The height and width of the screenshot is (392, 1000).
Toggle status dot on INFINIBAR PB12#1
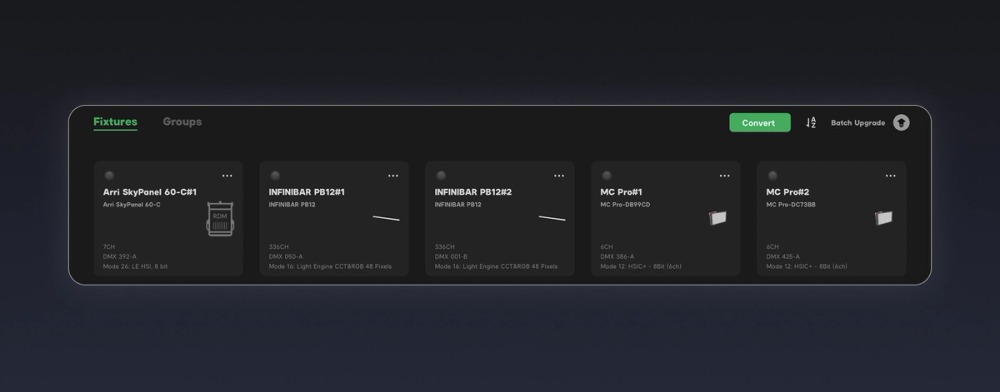(275, 175)
